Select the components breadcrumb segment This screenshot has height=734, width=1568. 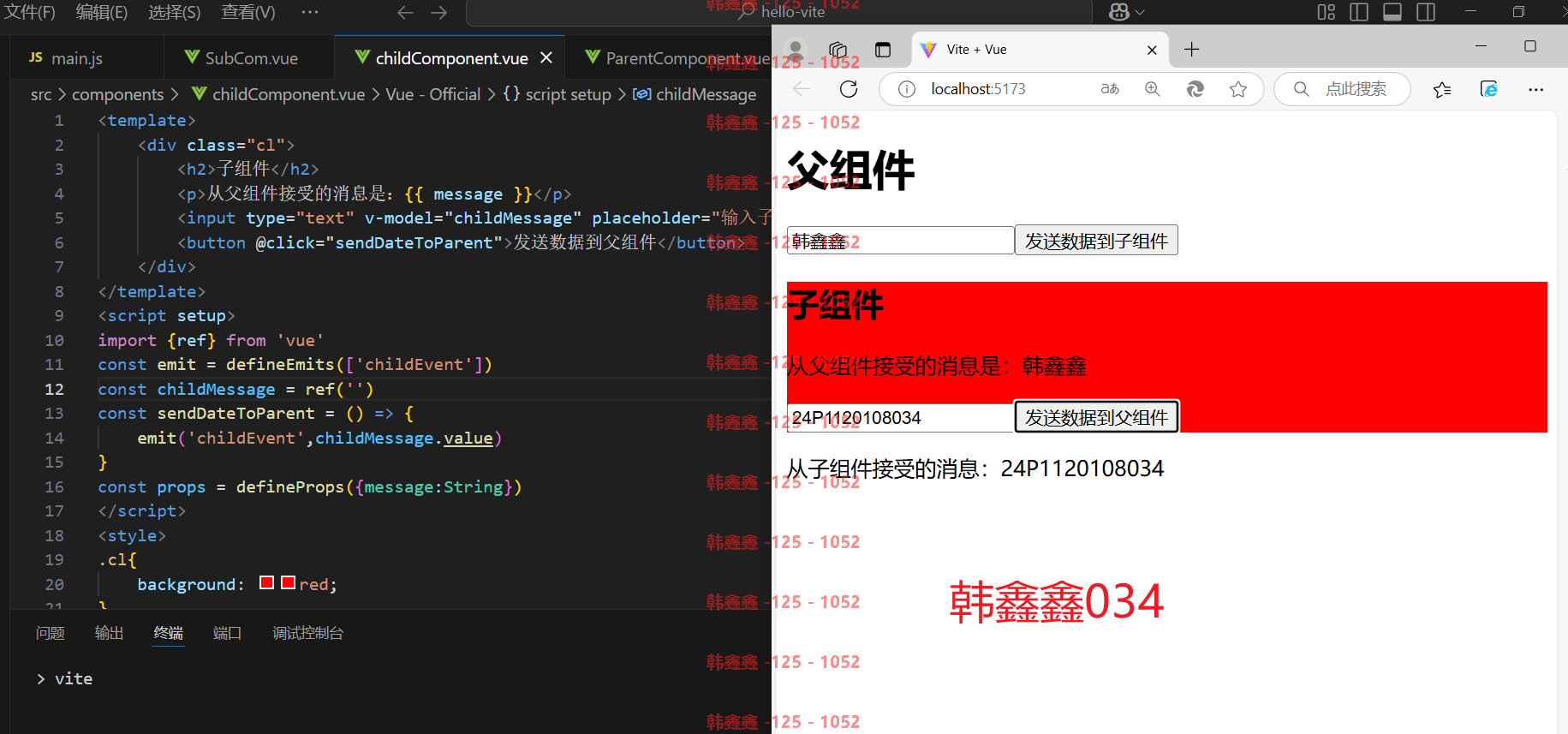[117, 94]
